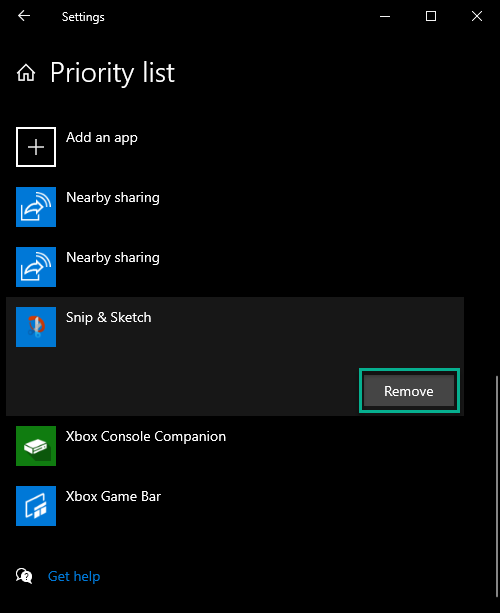Image resolution: width=500 pixels, height=613 pixels.
Task: Select the Nearby sharing icon above Snip & Sketch
Action: [36, 267]
